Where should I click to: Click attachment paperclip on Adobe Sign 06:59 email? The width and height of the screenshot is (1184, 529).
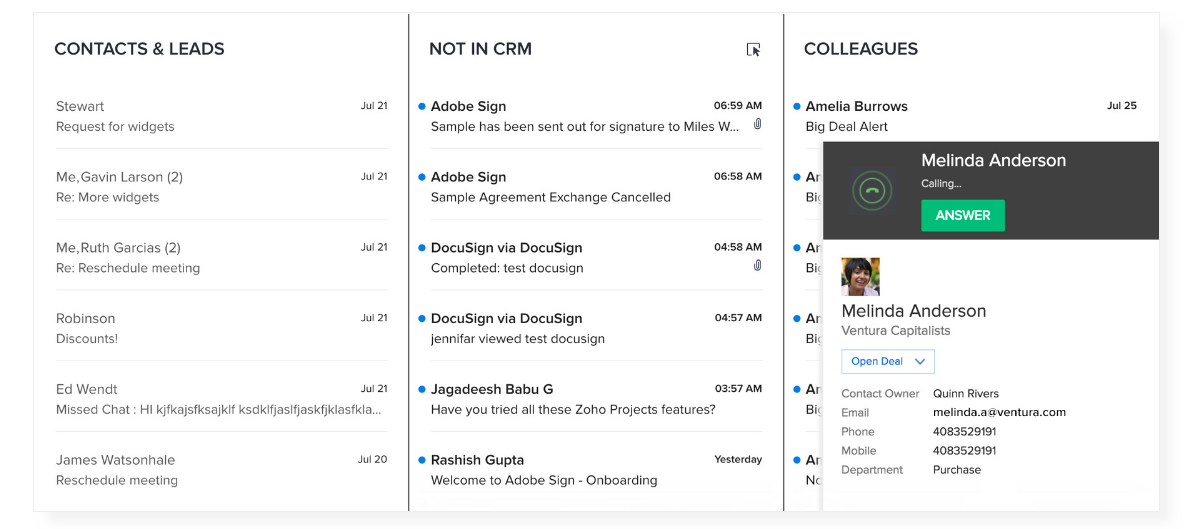coord(758,125)
